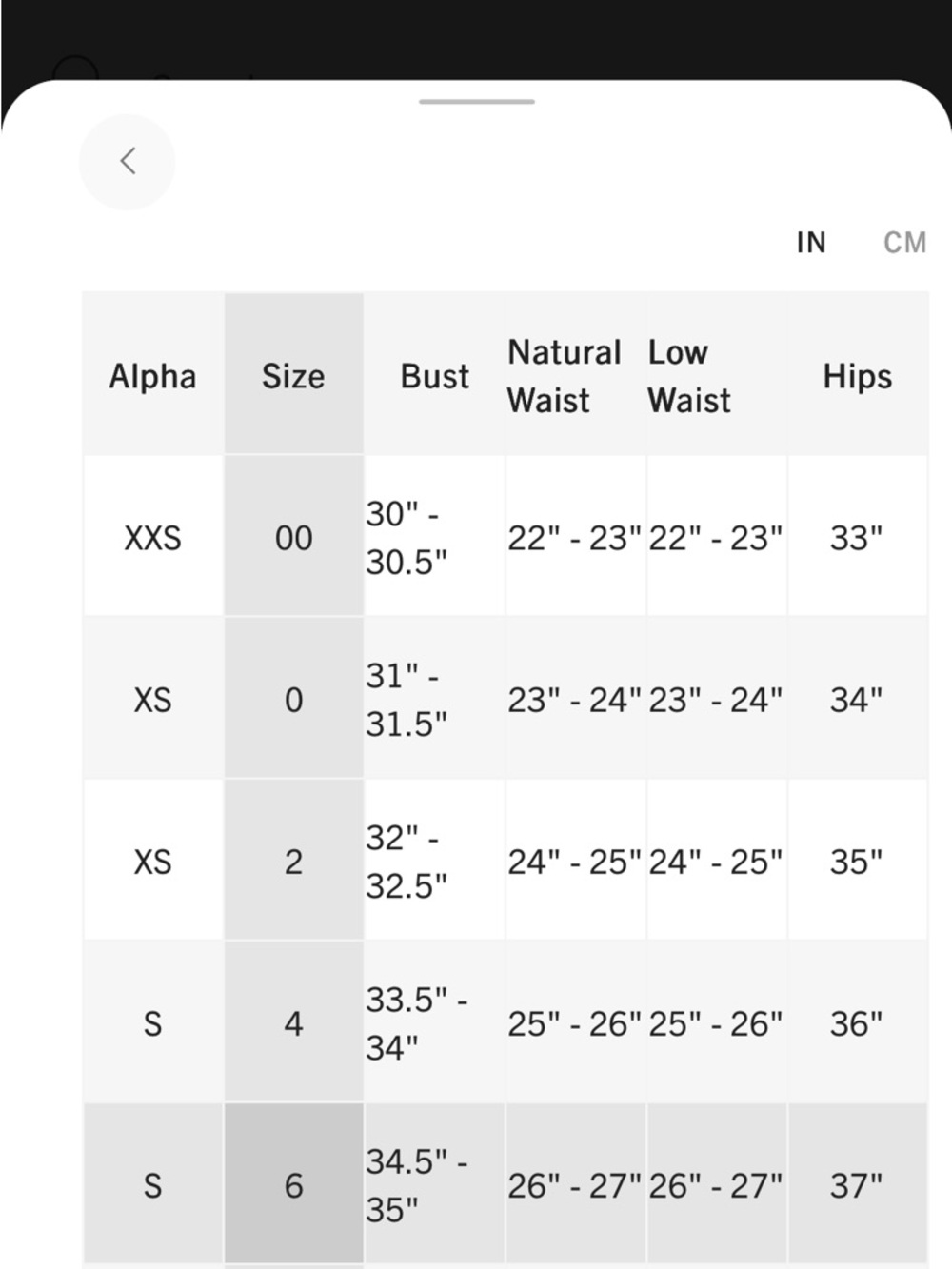This screenshot has height=1269, width=952.
Task: Select the XXS alpha size cell
Action: click(153, 536)
